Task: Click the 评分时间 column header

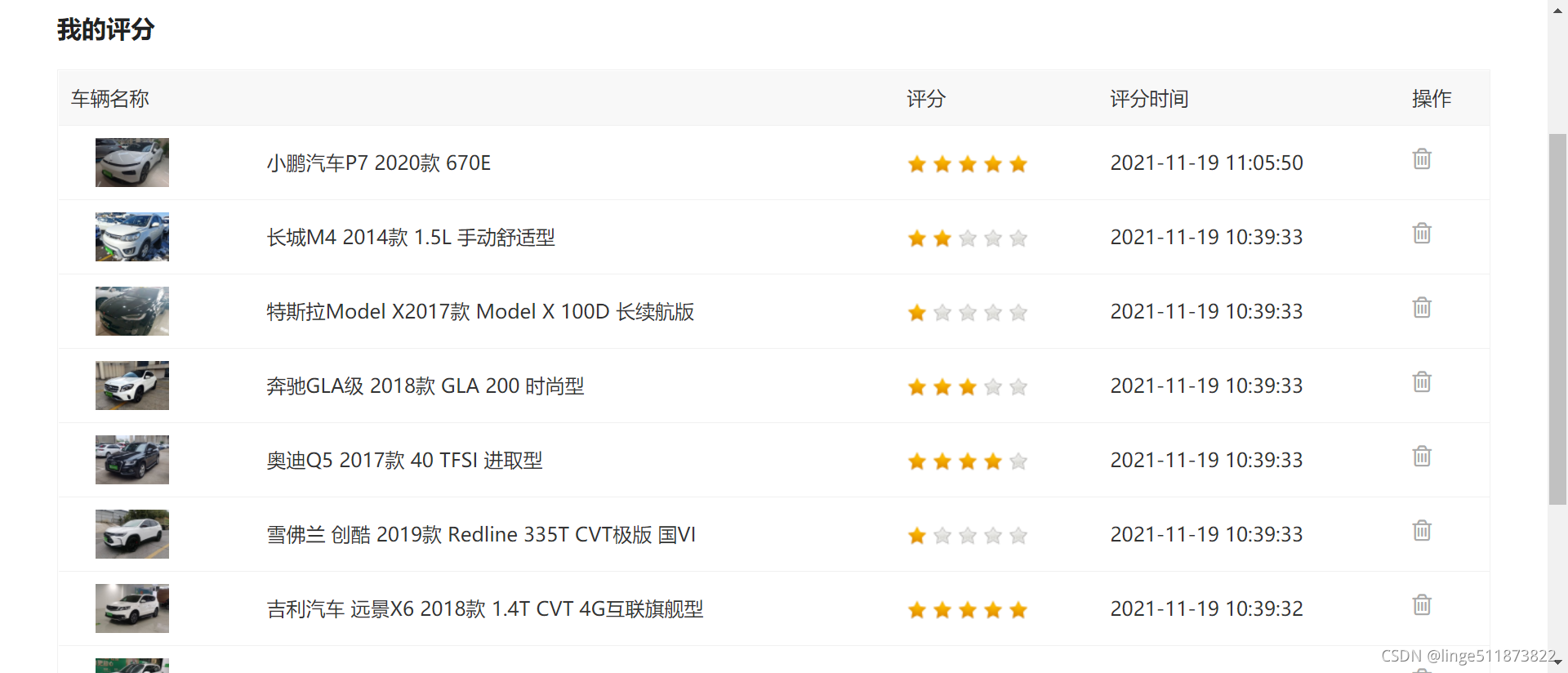Action: 1149,99
